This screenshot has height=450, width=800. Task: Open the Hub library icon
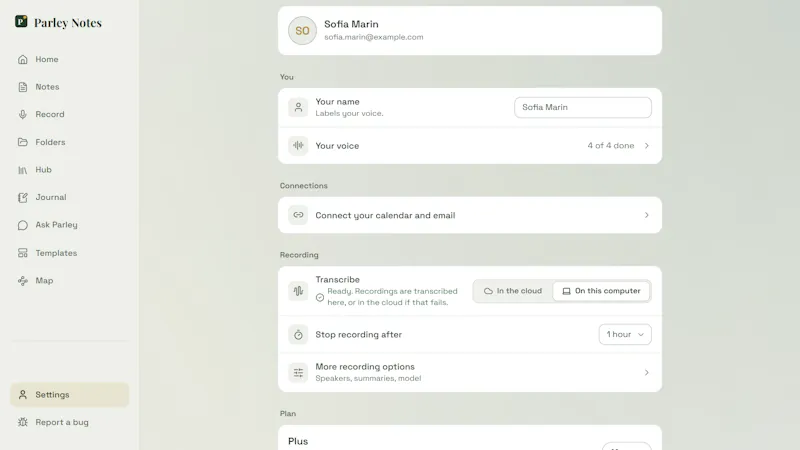[x=22, y=170]
